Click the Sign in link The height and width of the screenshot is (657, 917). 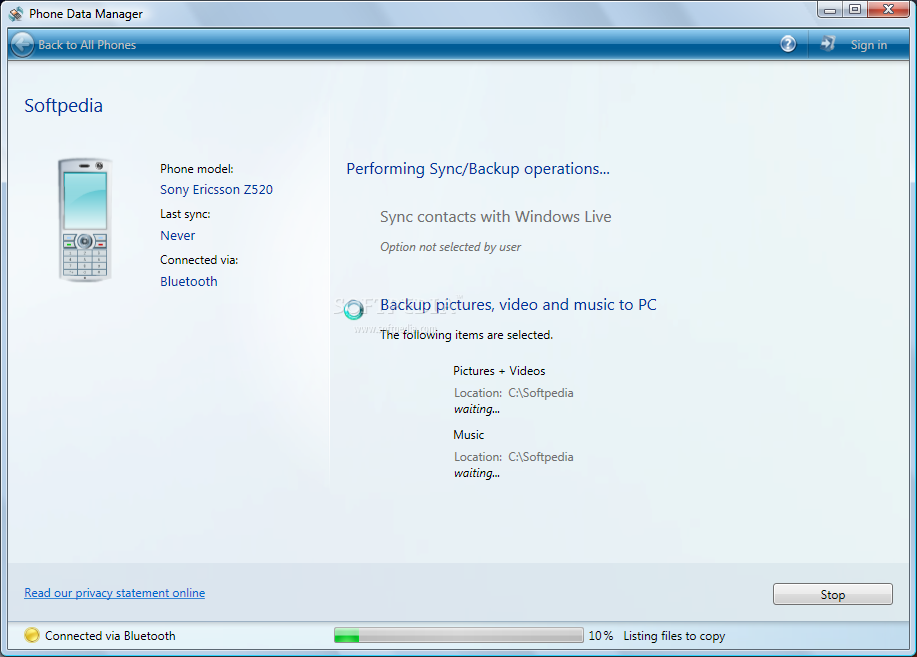pos(868,45)
